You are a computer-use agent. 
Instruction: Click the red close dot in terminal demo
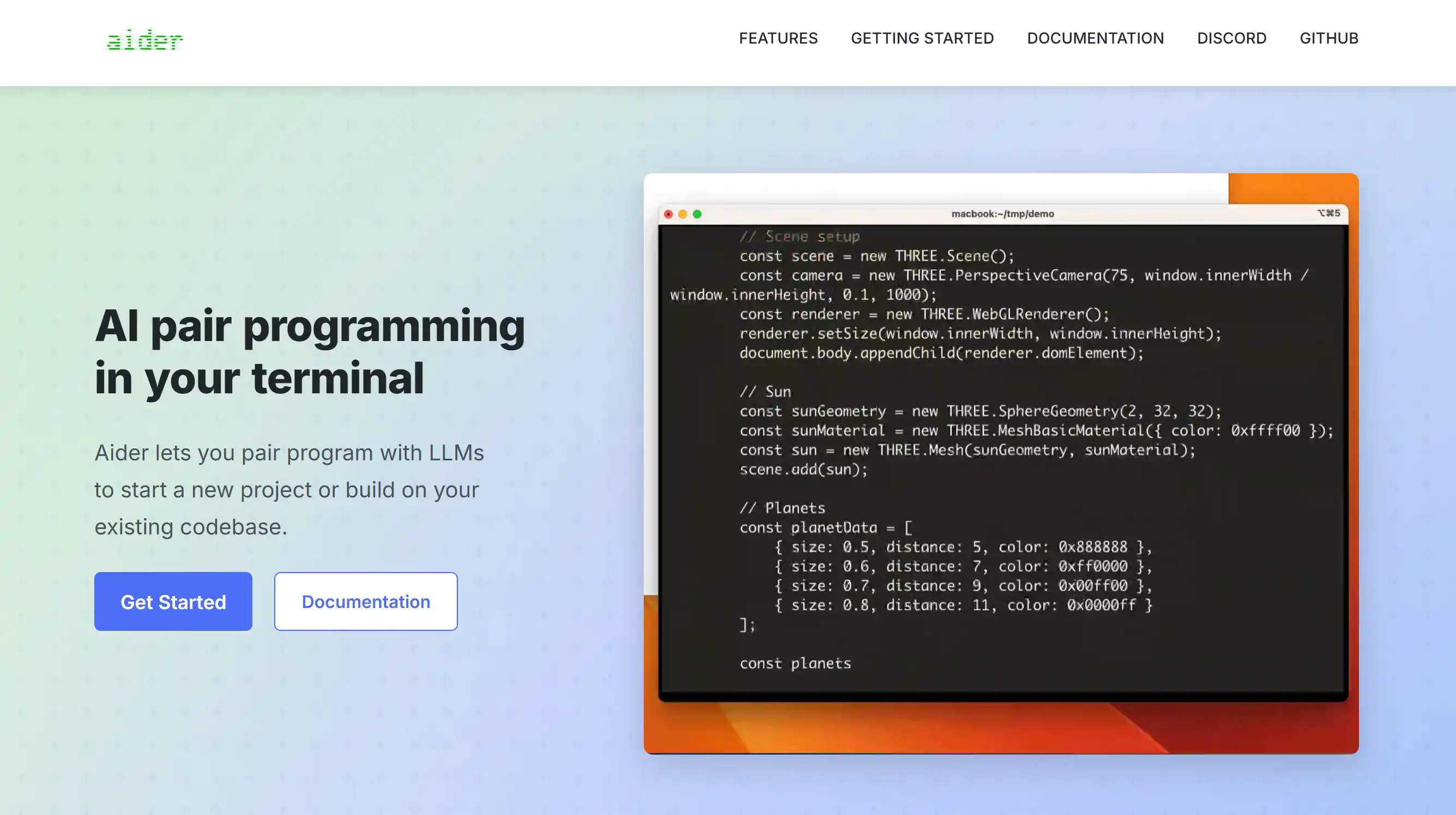coord(668,214)
